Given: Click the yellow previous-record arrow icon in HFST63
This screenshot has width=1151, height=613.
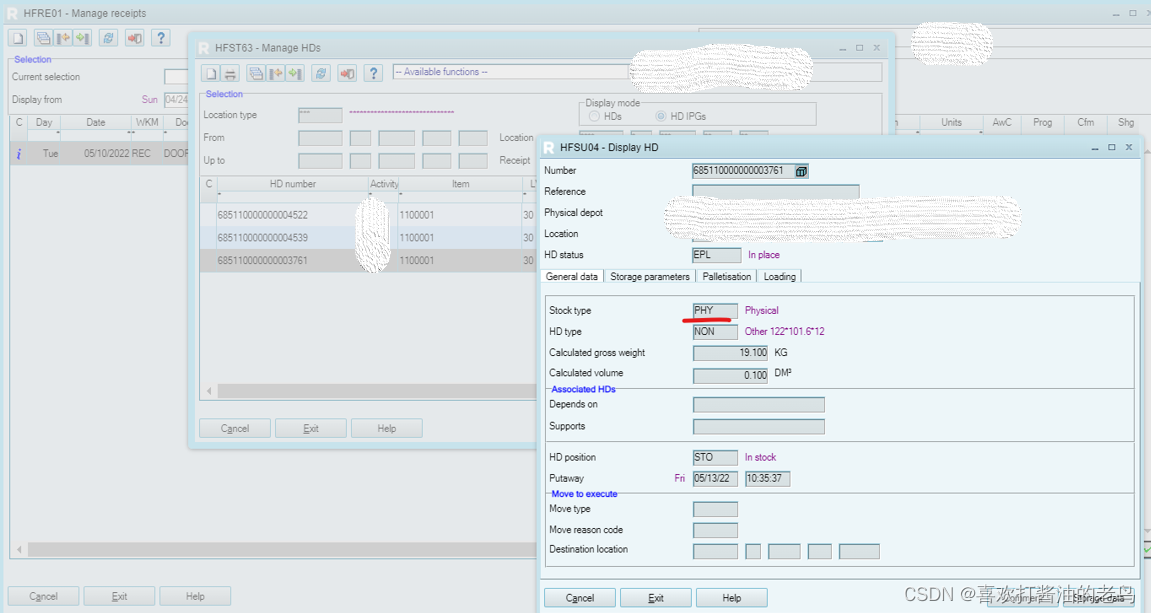Looking at the screenshot, I should (276, 73).
